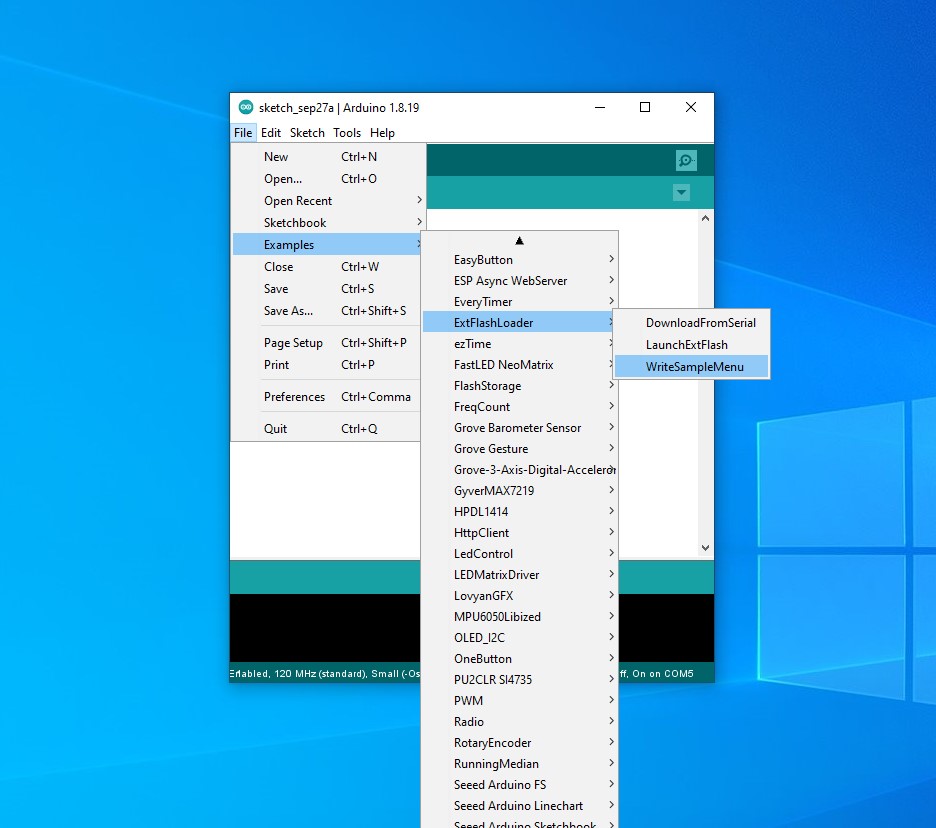Click editor scrollbar down arrow

[705, 547]
